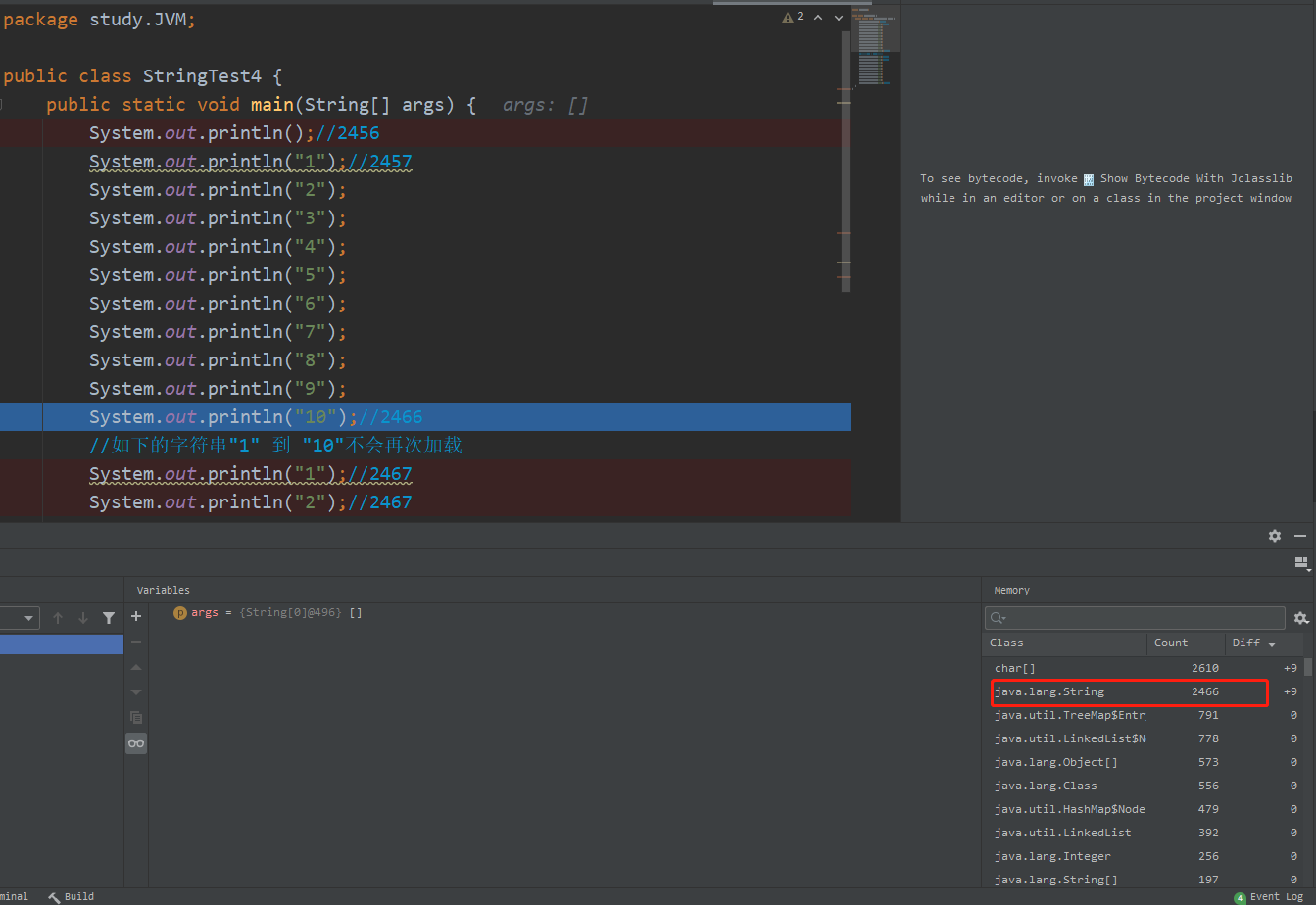The image size is (1316, 905).
Task: Select the java.lang.Class row
Action: click(1143, 786)
